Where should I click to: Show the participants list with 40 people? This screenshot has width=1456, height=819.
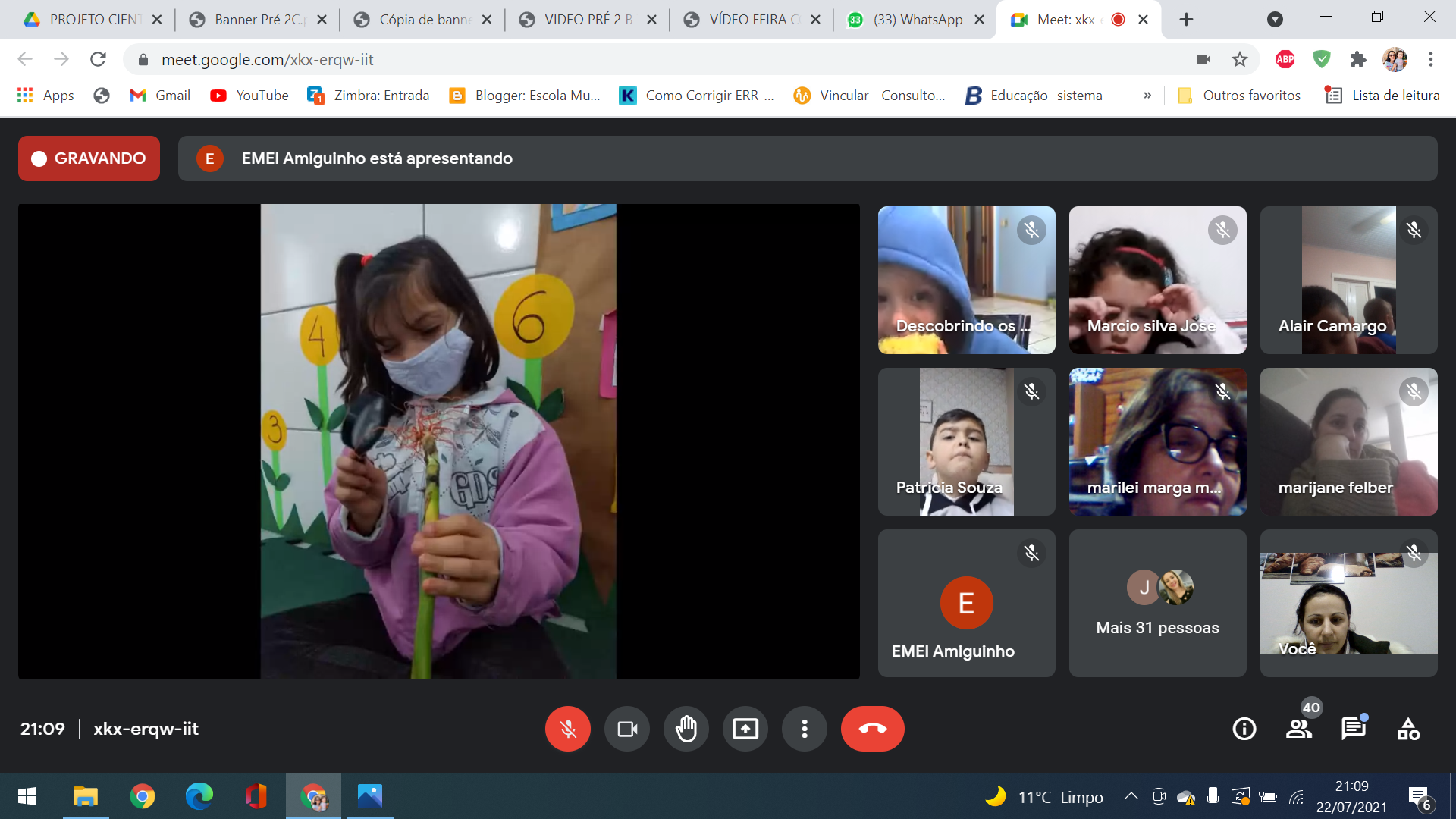coord(1299,729)
